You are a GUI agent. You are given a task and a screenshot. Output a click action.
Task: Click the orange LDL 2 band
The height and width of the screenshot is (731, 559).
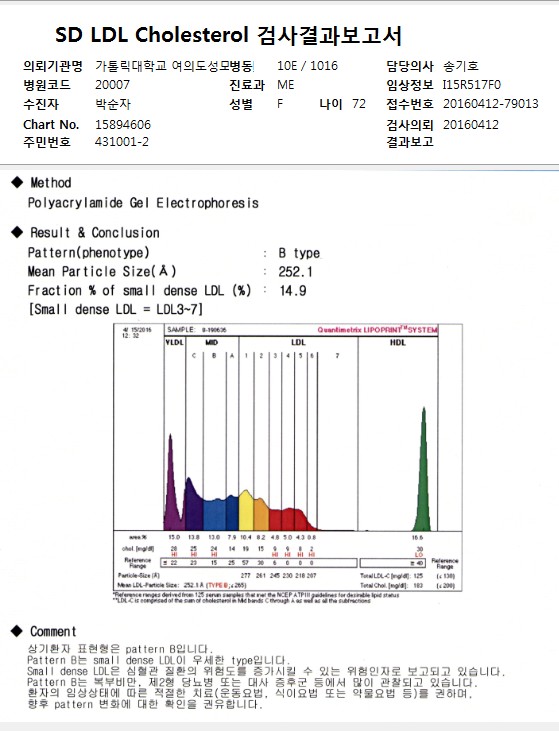coord(262,514)
